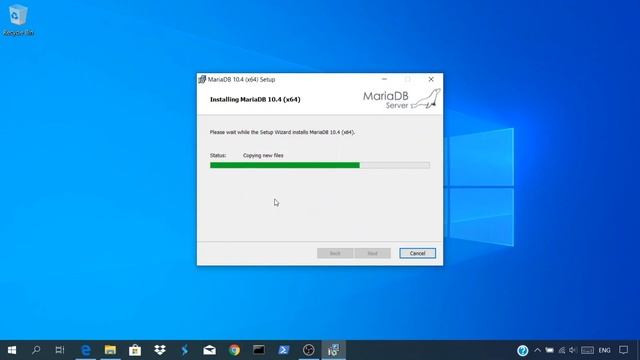Open taskbar search magnifier
The height and width of the screenshot is (360, 640).
[x=36, y=350]
